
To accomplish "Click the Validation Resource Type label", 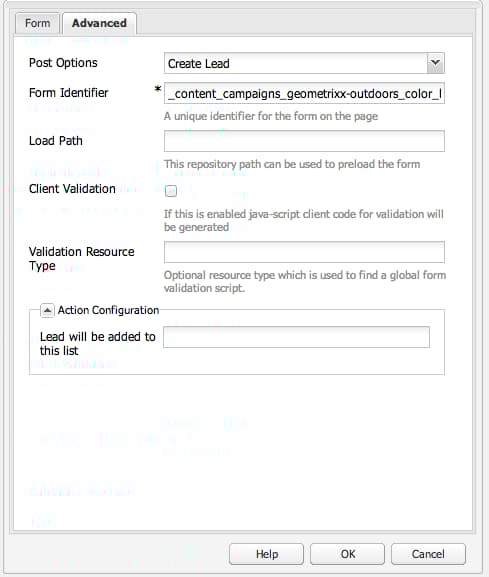I will pos(82,259).
